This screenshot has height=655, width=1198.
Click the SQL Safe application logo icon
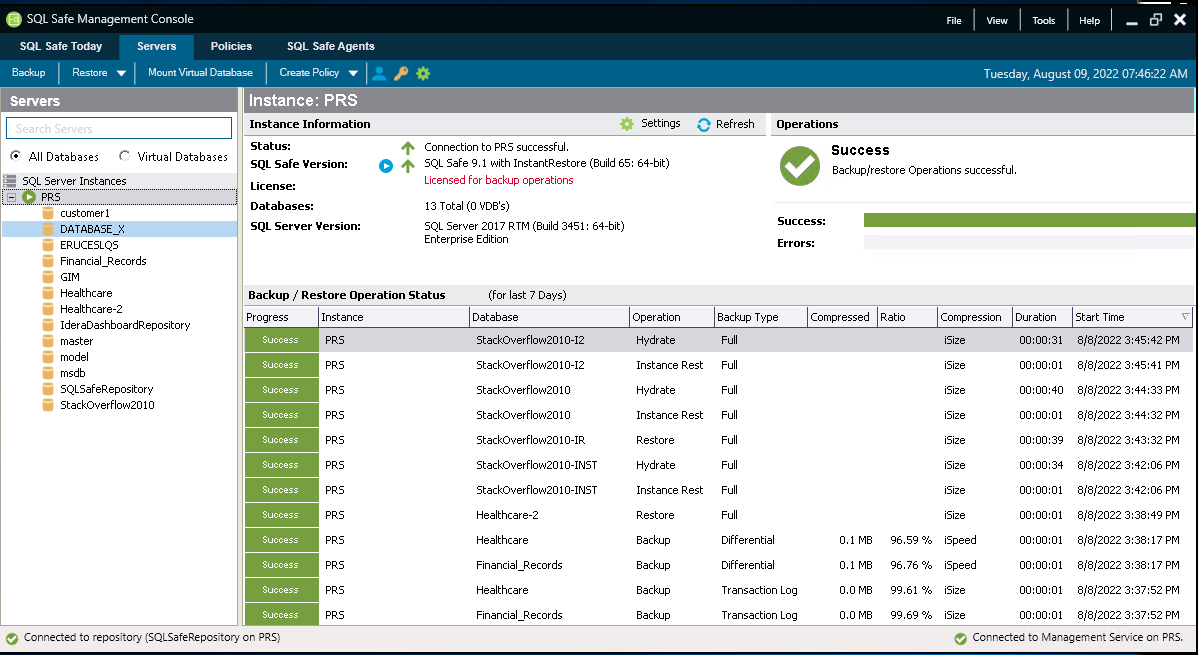13,19
